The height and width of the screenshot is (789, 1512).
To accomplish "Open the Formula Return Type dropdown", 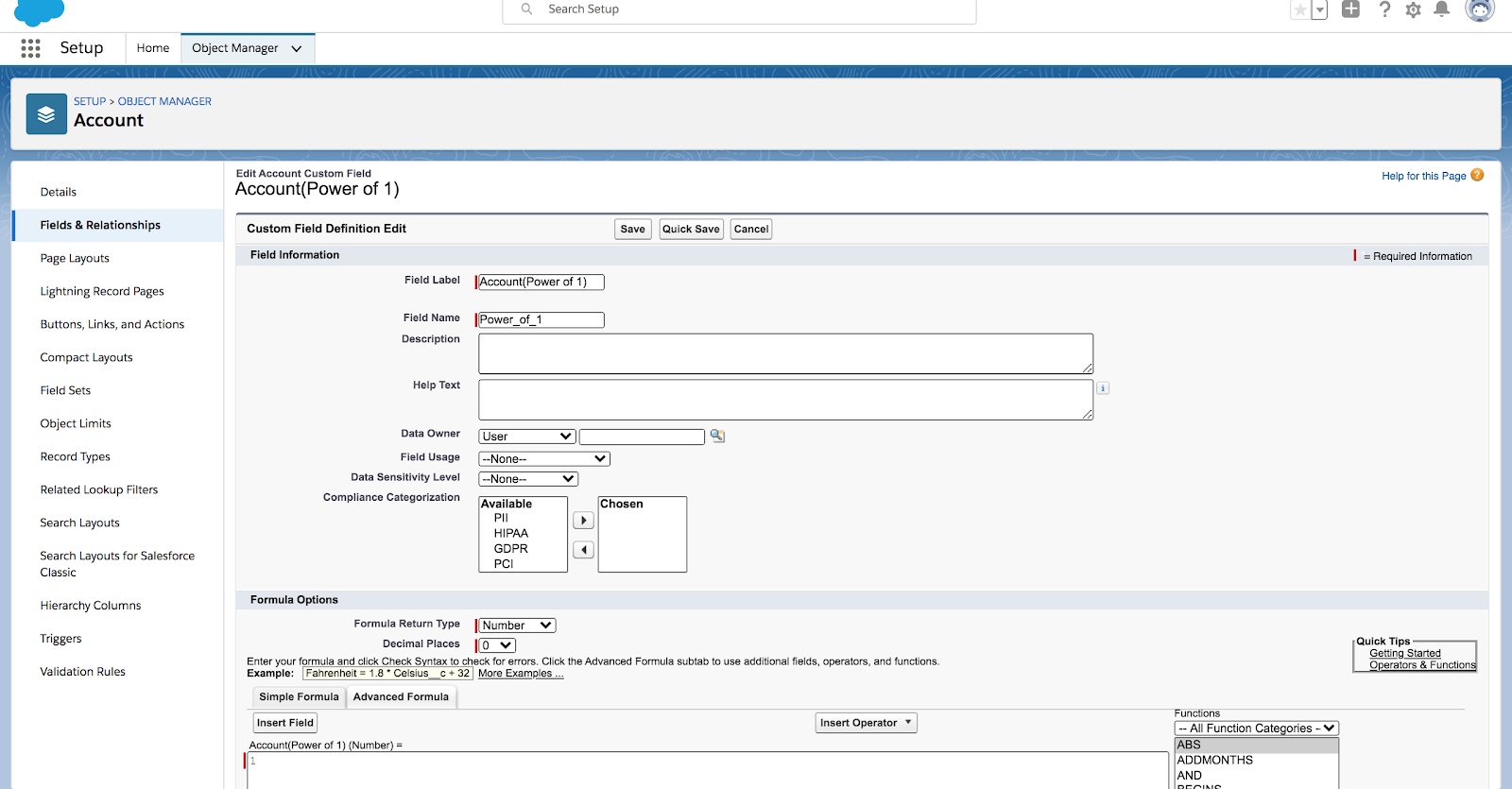I will click(517, 626).
